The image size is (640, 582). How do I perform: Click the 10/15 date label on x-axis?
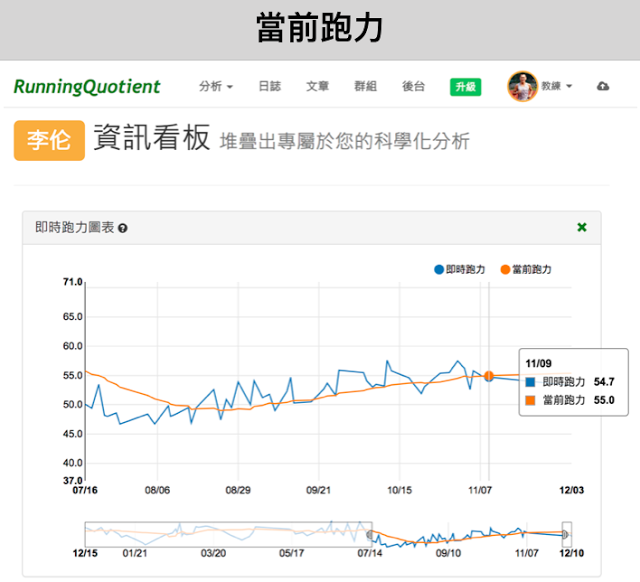click(399, 490)
